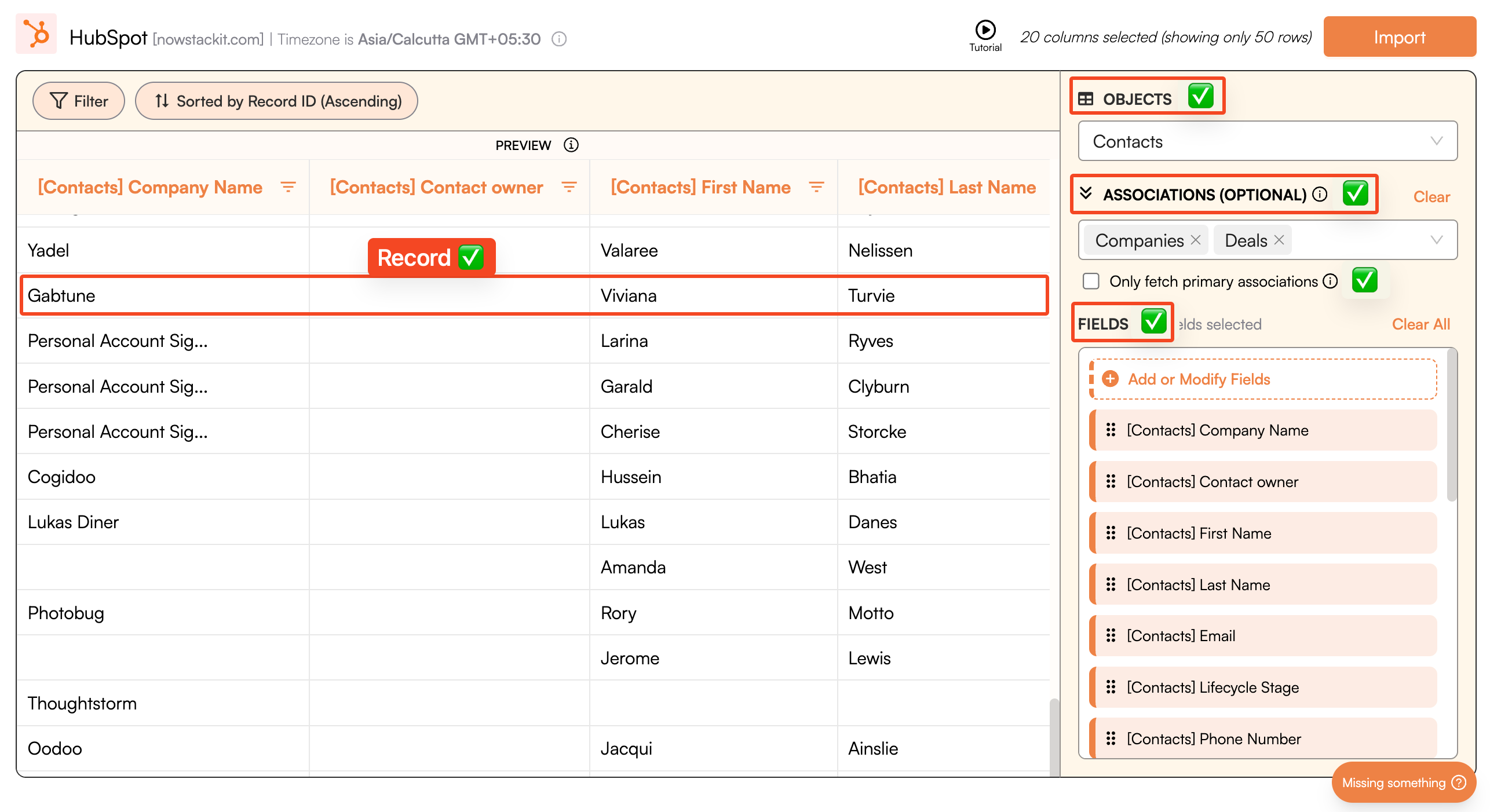Click the Associations info icon

tap(1319, 195)
